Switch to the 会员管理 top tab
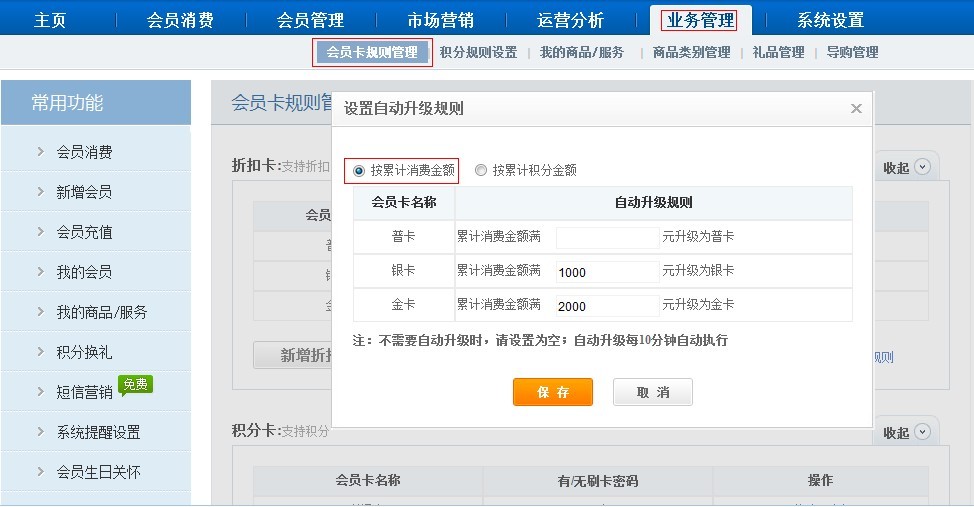Image resolution: width=974 pixels, height=507 pixels. pos(310,20)
